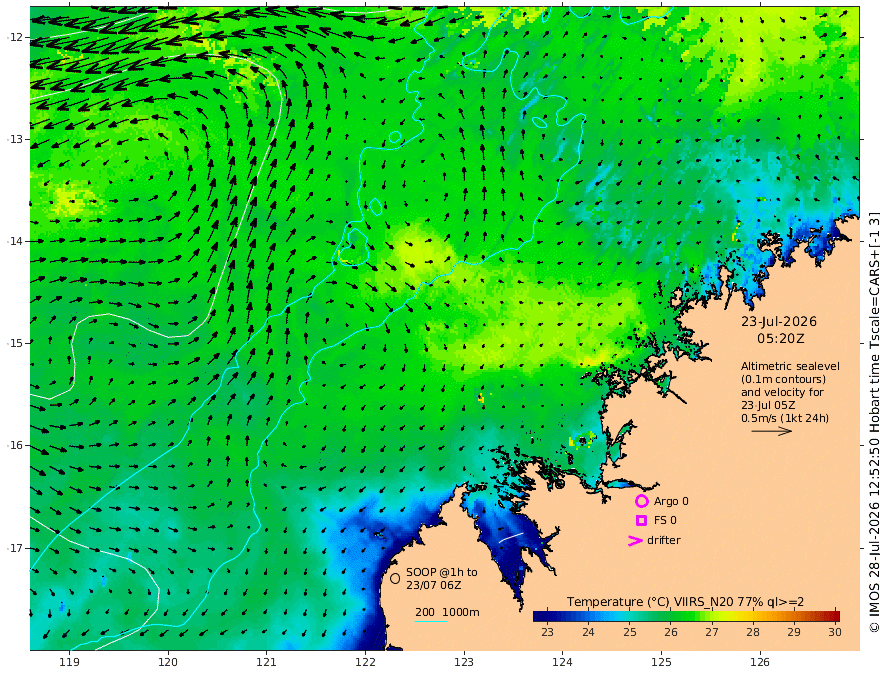Click the '200 1000m' depth label
Viewport: 880px width, 680px height.
447,612
